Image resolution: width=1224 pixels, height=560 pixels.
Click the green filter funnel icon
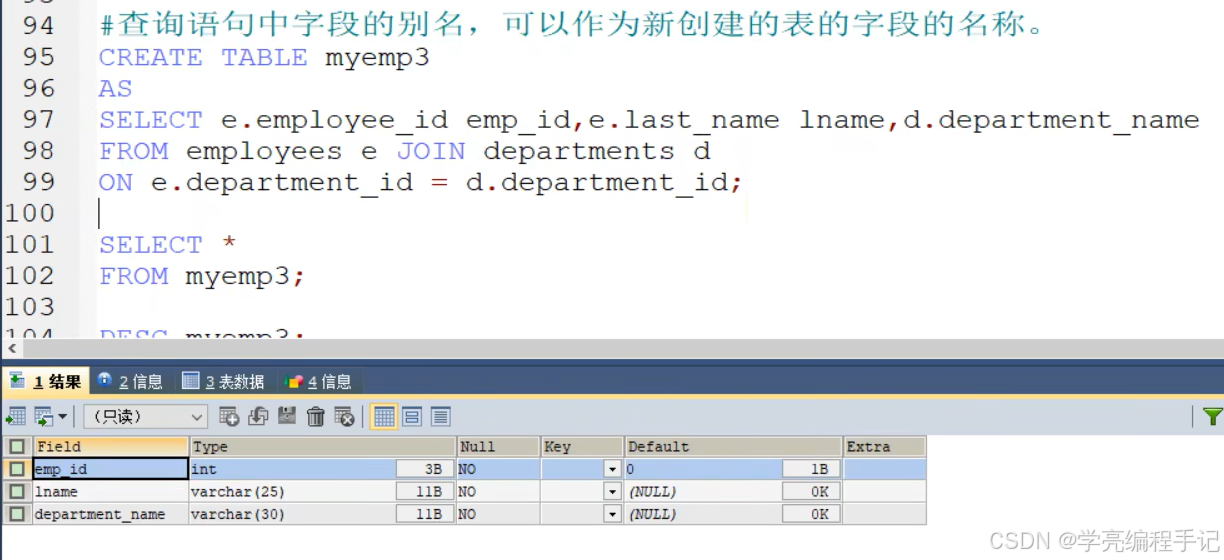point(1212,417)
